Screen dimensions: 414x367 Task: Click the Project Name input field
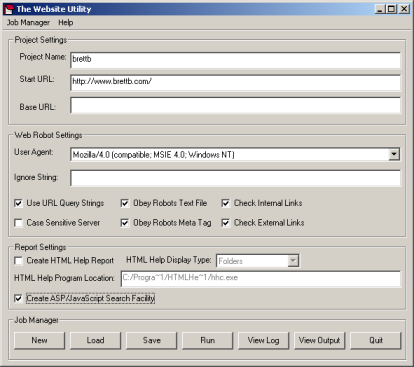[x=235, y=60]
